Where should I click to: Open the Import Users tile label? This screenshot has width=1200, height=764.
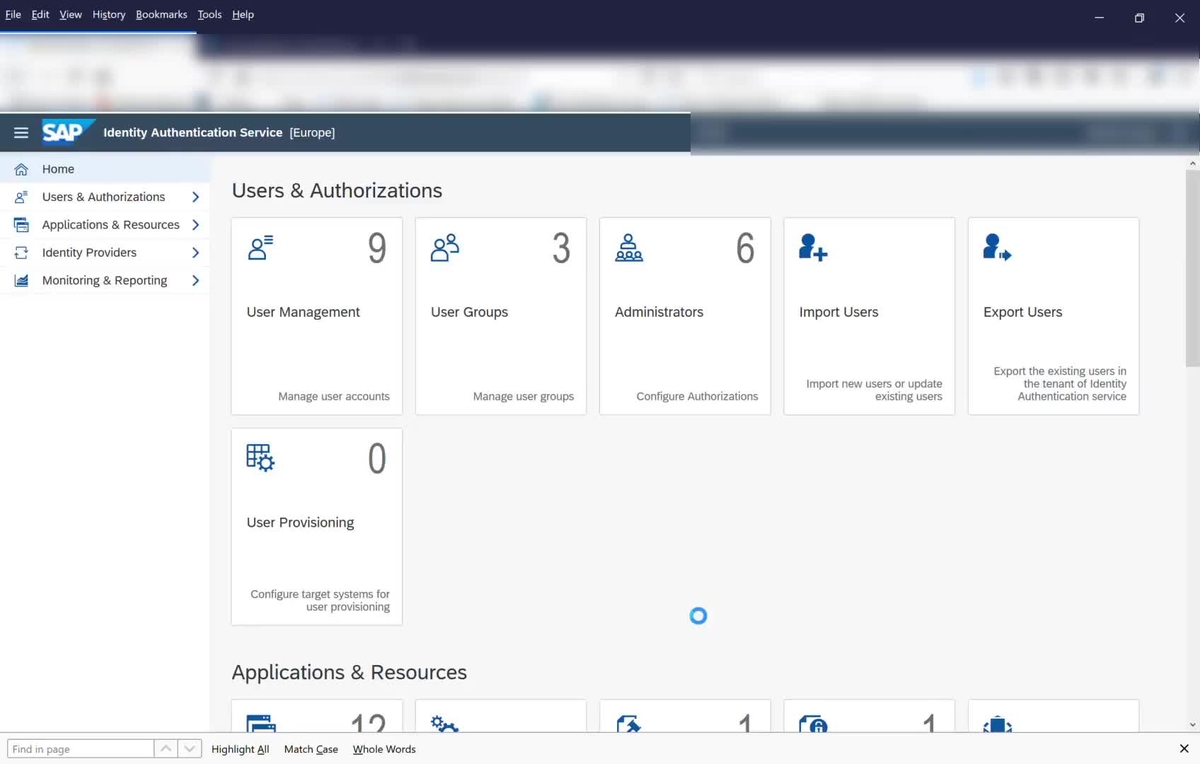(838, 312)
